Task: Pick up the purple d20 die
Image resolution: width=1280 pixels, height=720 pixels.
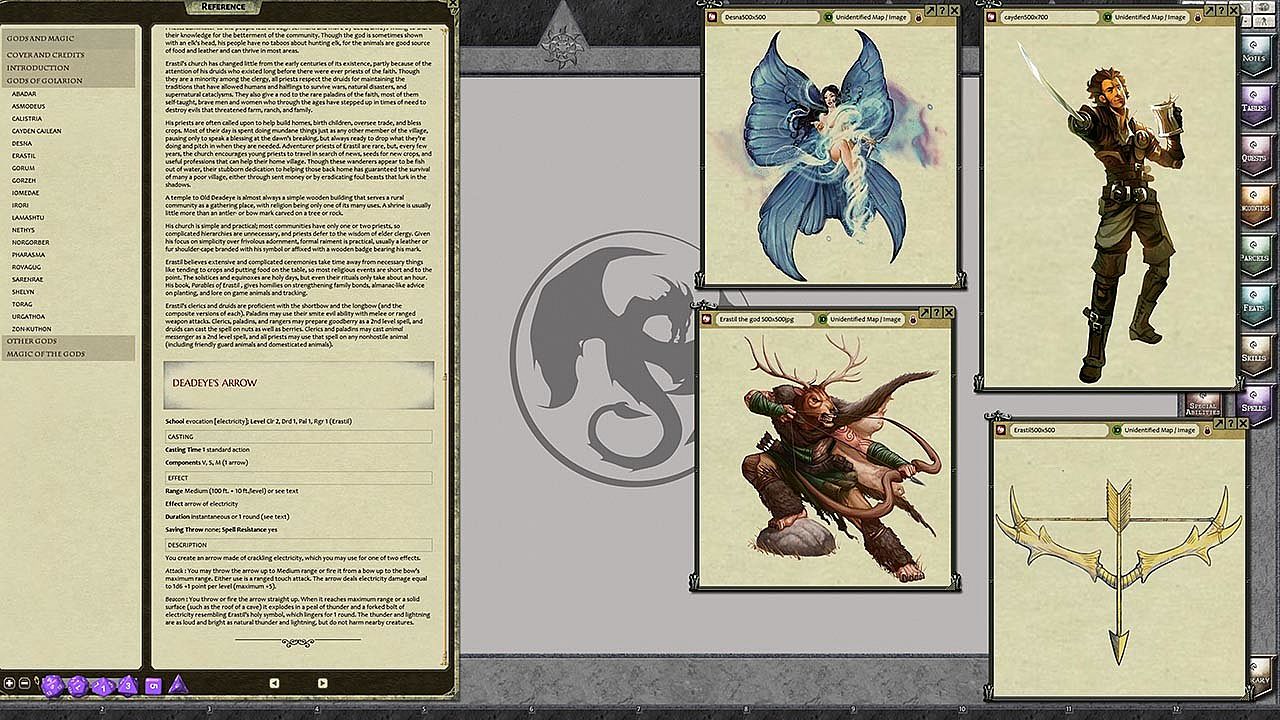Action: [52, 685]
